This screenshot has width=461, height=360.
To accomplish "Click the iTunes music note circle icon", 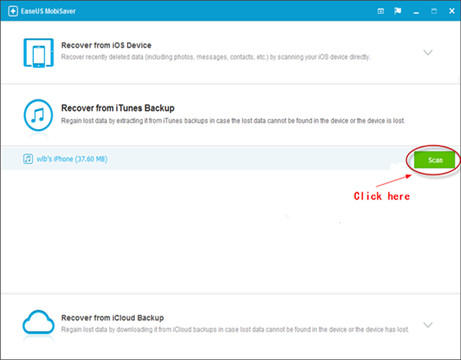I will click(x=38, y=115).
